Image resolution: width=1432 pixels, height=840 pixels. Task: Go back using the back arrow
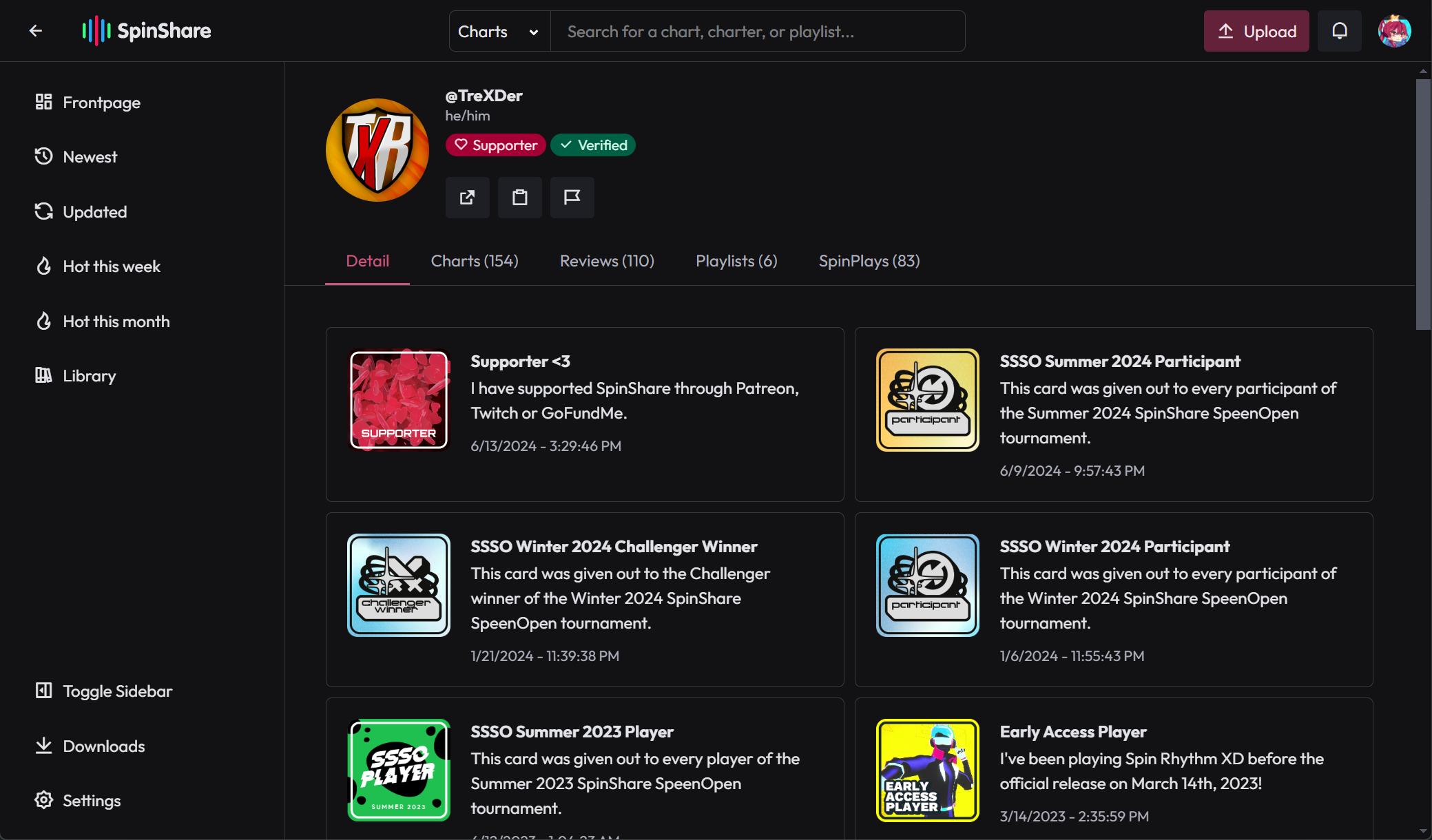[36, 31]
